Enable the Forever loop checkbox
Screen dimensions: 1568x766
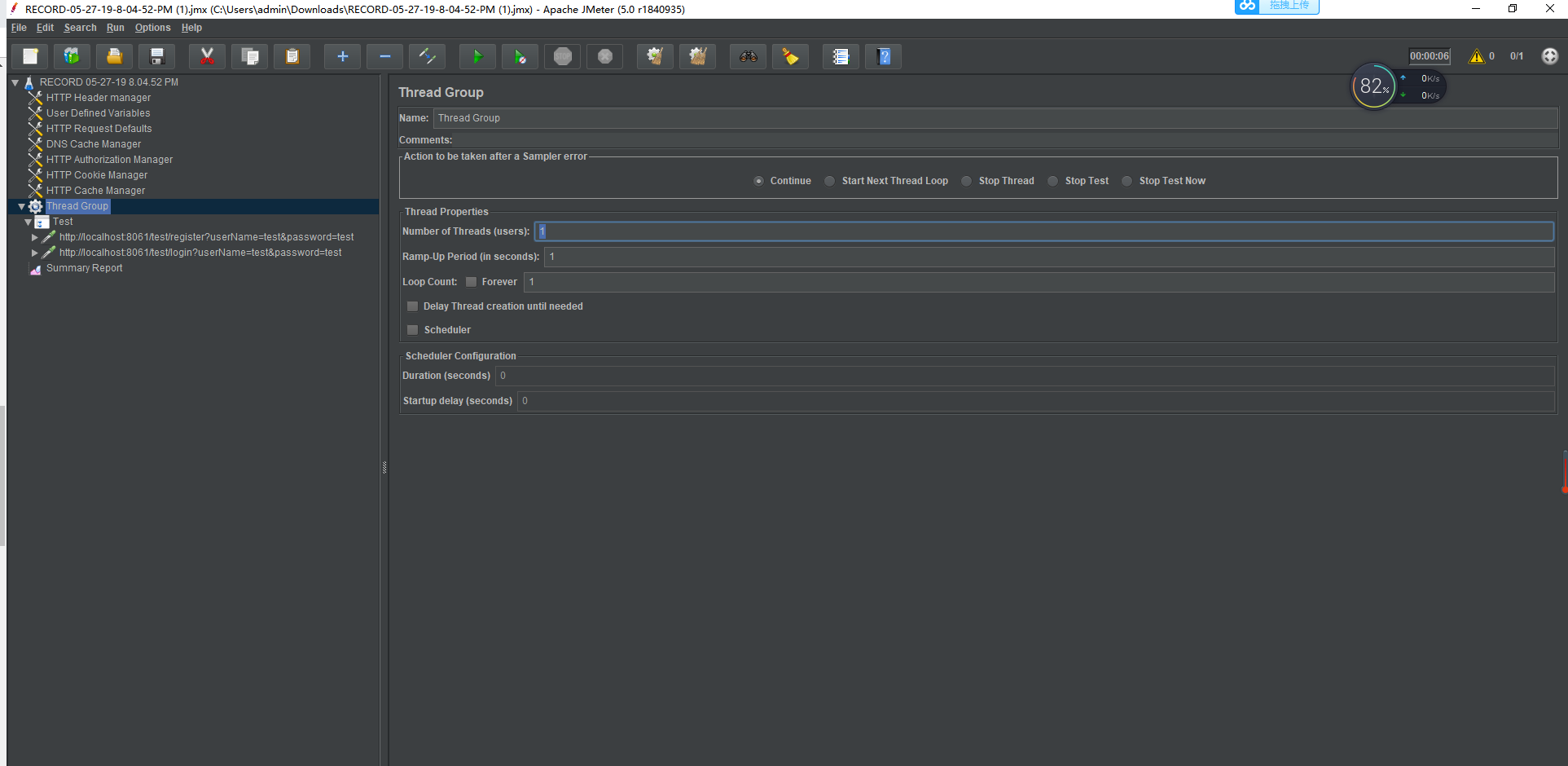(x=471, y=282)
